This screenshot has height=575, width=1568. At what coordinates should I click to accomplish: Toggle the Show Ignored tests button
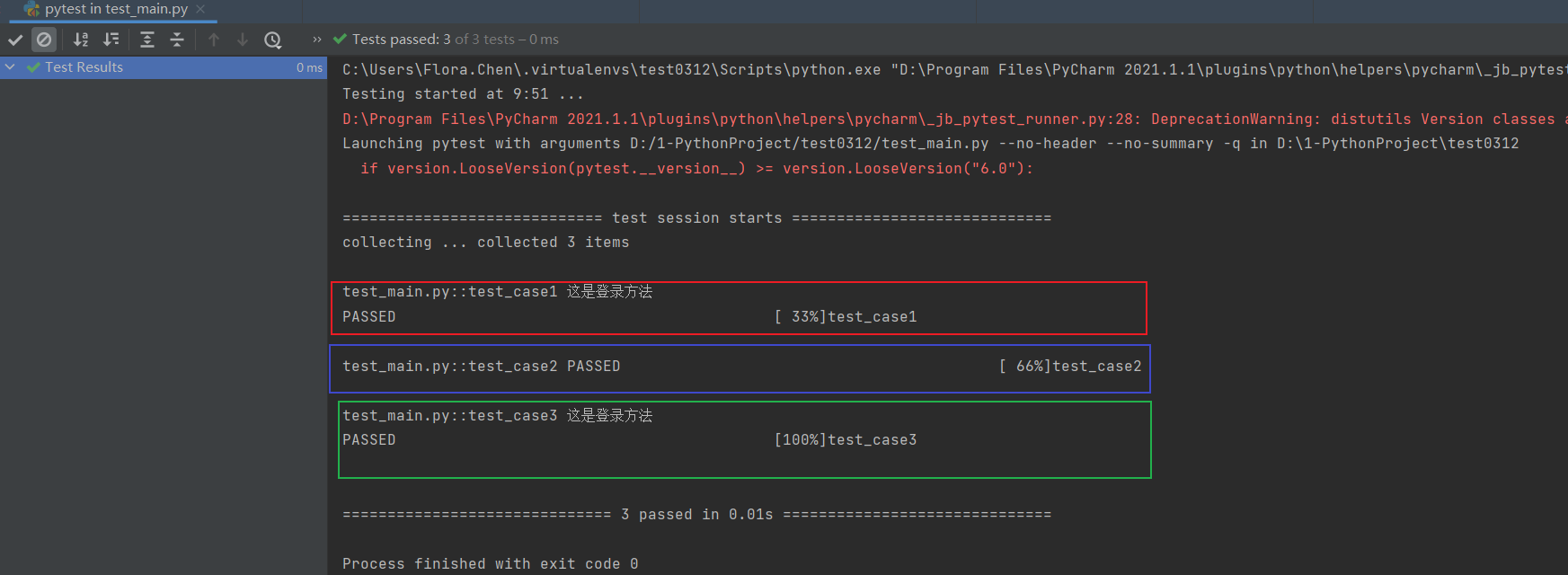point(44,40)
